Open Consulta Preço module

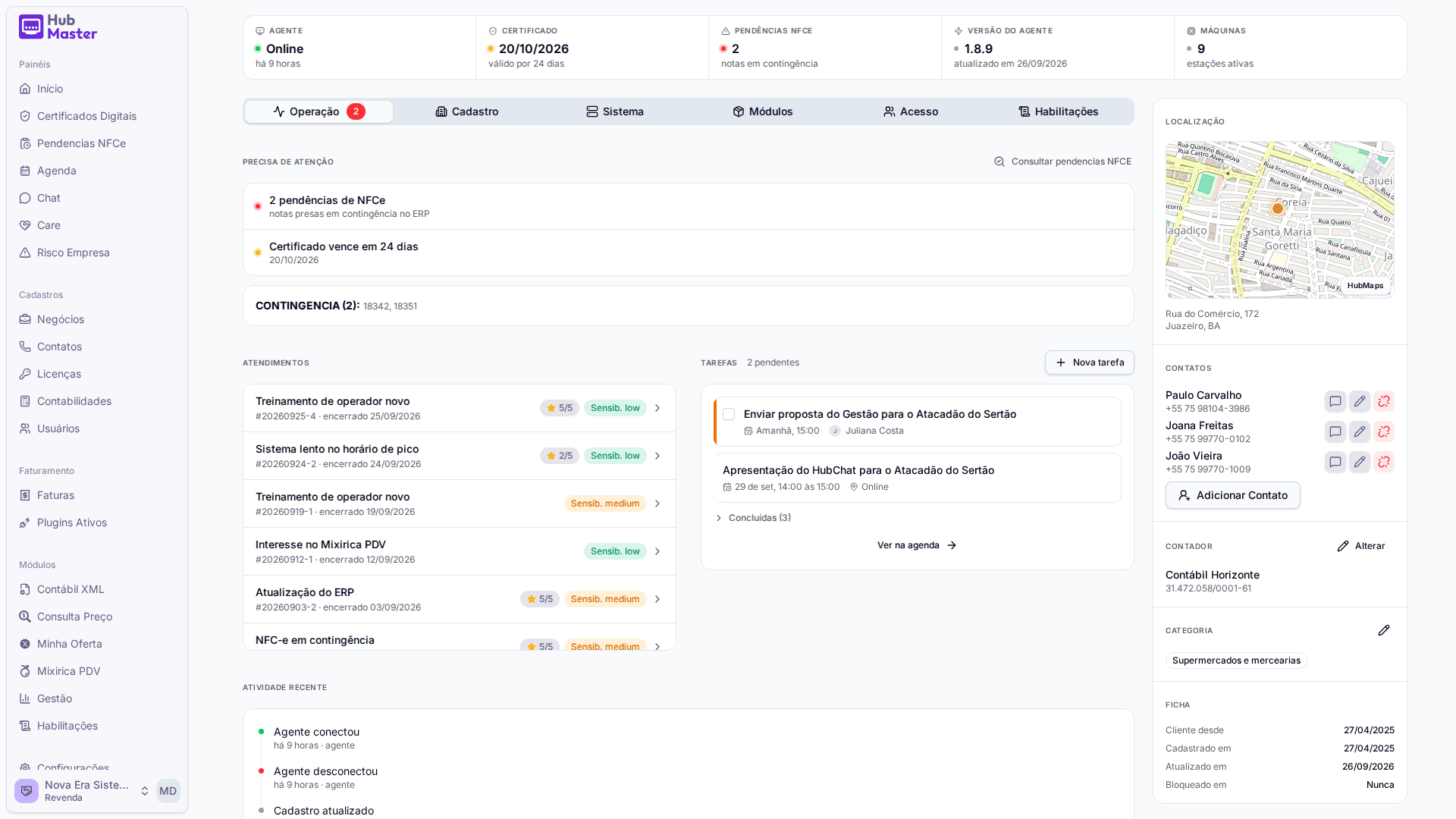point(96,617)
